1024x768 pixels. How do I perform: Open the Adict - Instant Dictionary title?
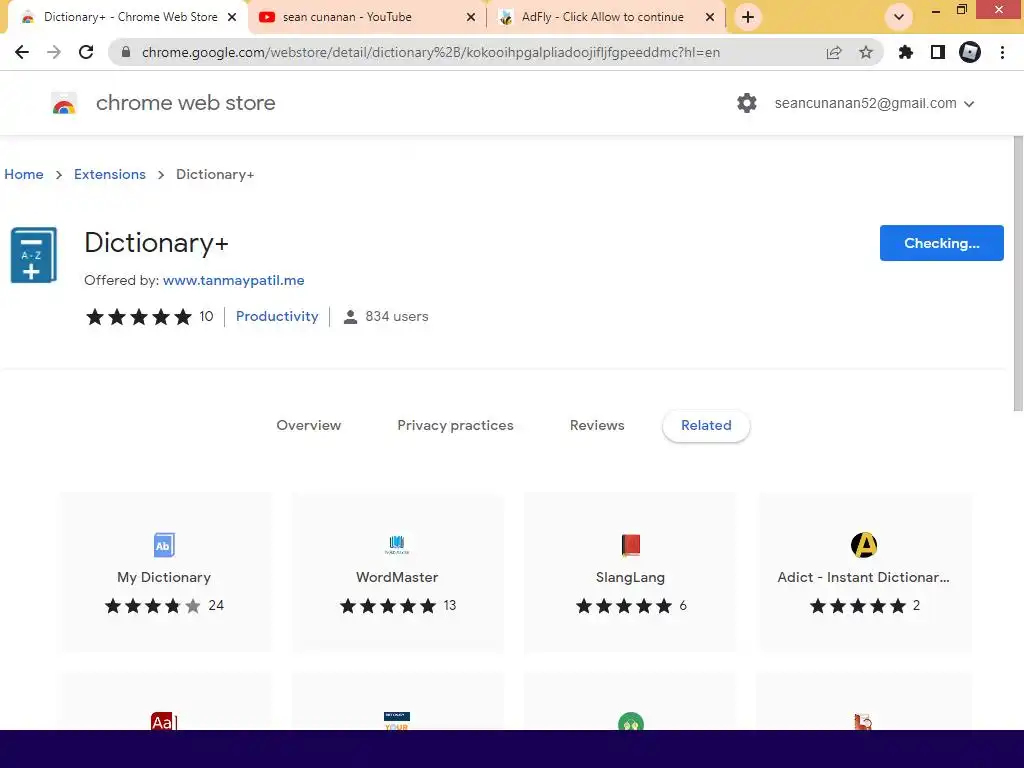coord(863,577)
